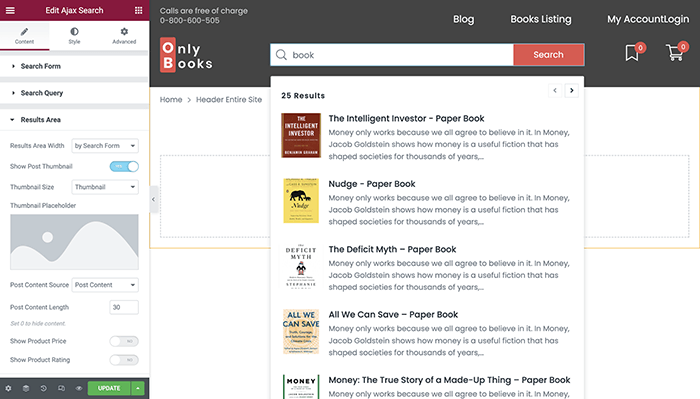Open Nudge – Paper Book result
This screenshot has height=399, width=700.
[372, 184]
